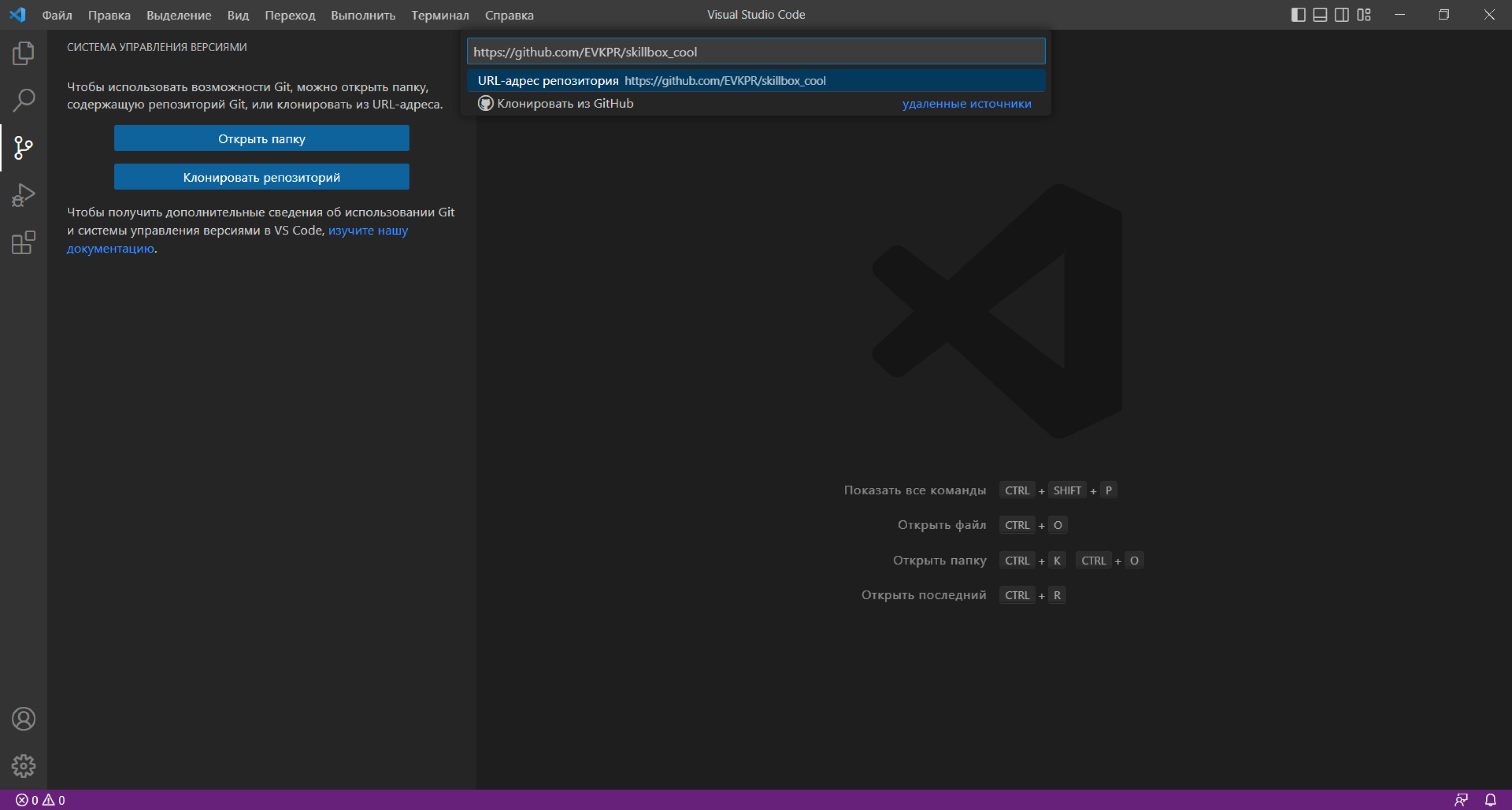Select the Source Control icon

pyautogui.click(x=24, y=147)
